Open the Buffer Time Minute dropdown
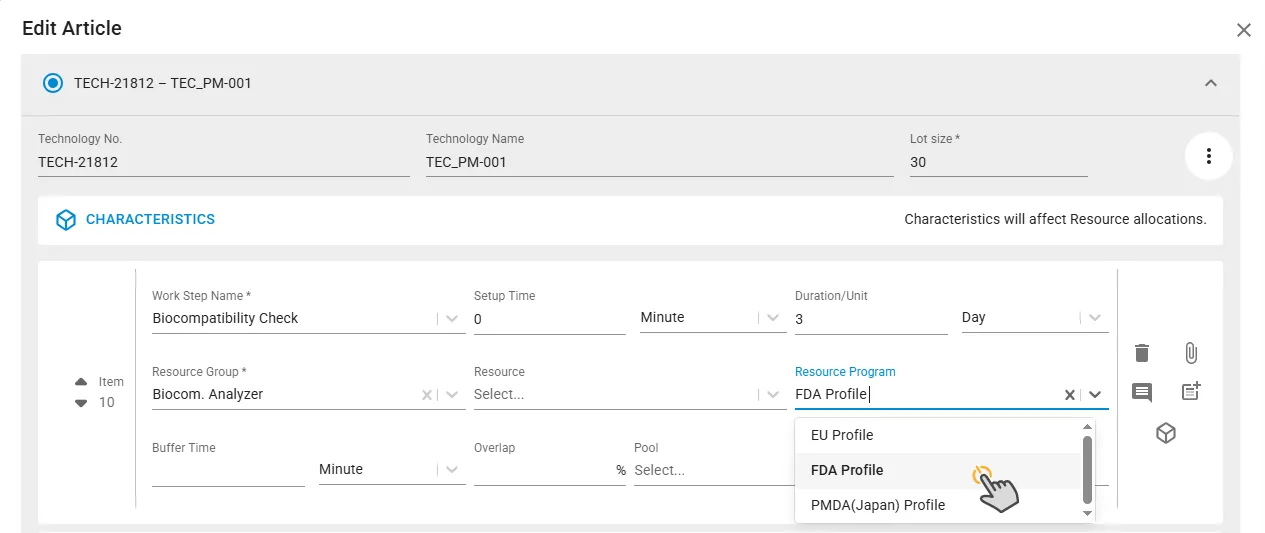 (x=452, y=469)
